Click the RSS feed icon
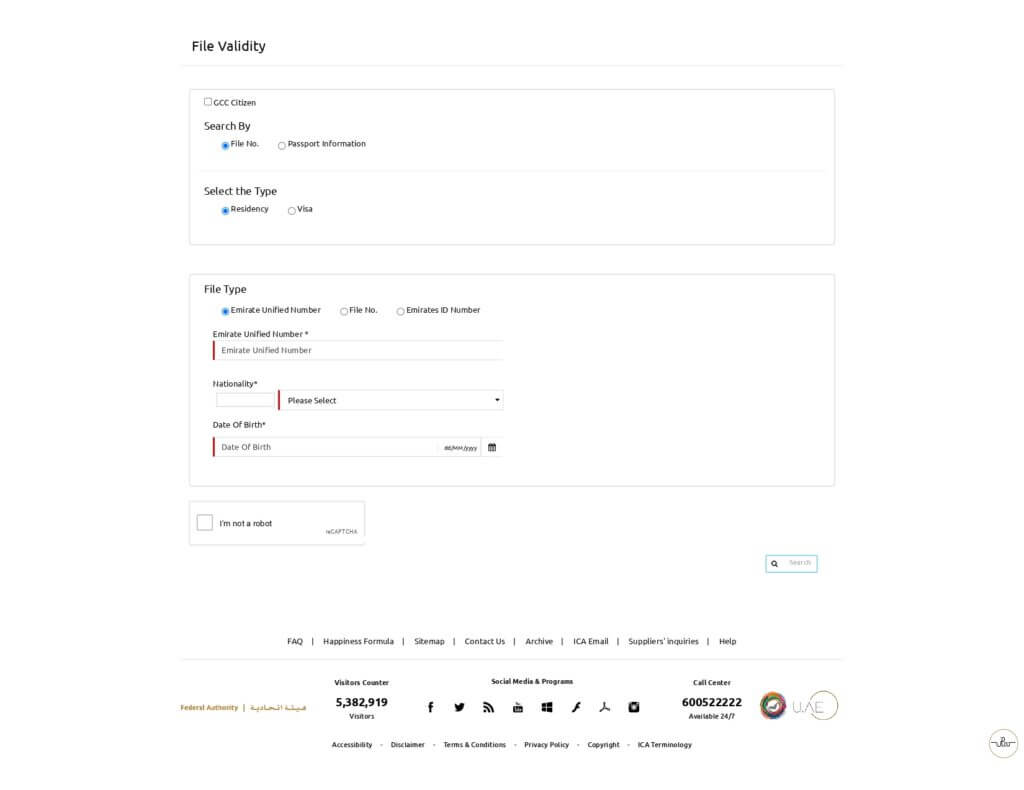 click(488, 707)
